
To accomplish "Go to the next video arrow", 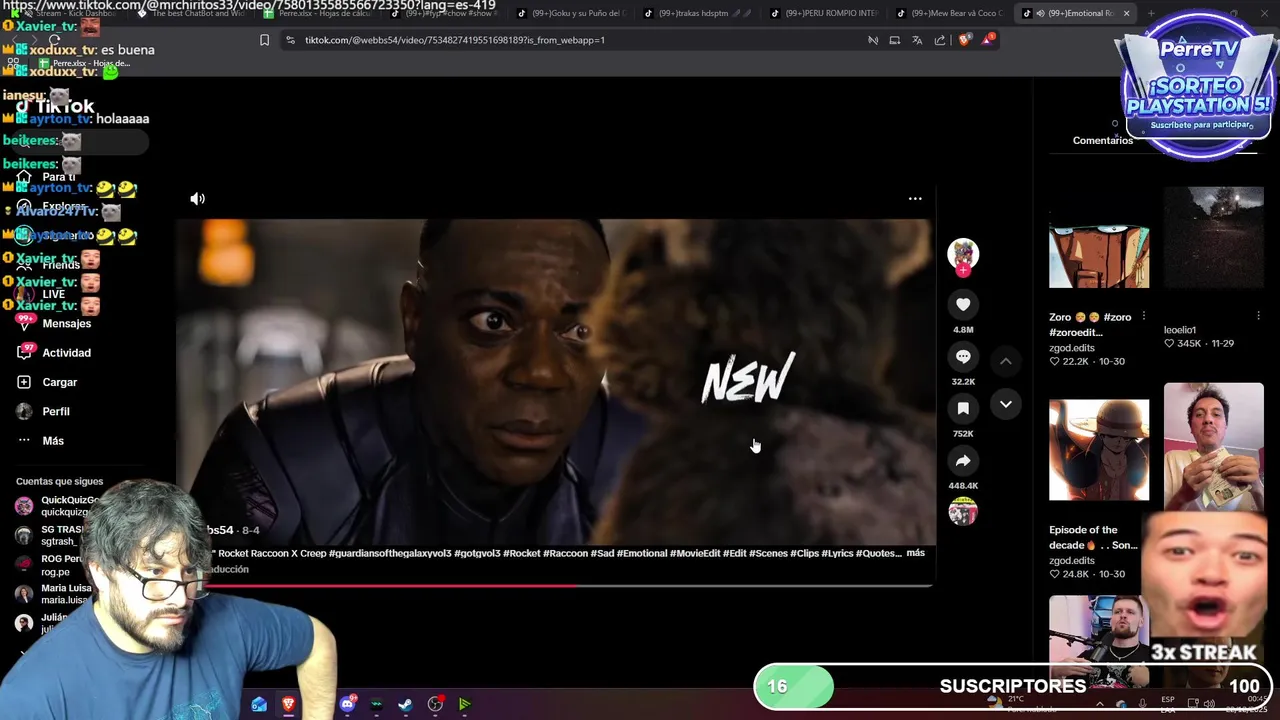I will click(x=1006, y=404).
